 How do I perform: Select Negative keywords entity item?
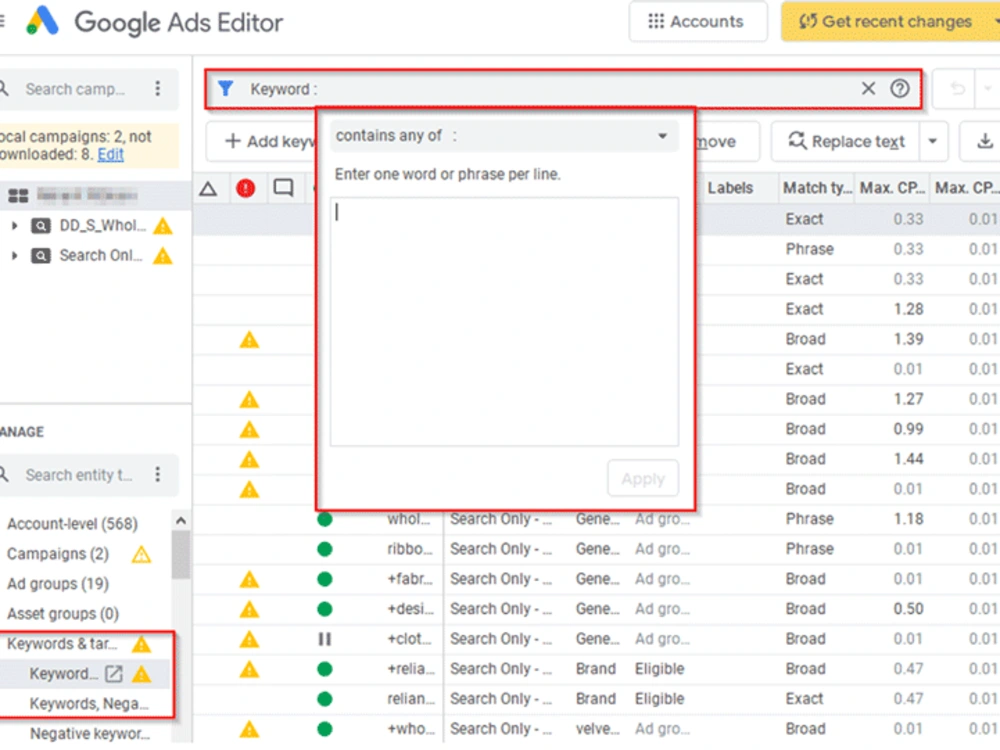point(90,733)
